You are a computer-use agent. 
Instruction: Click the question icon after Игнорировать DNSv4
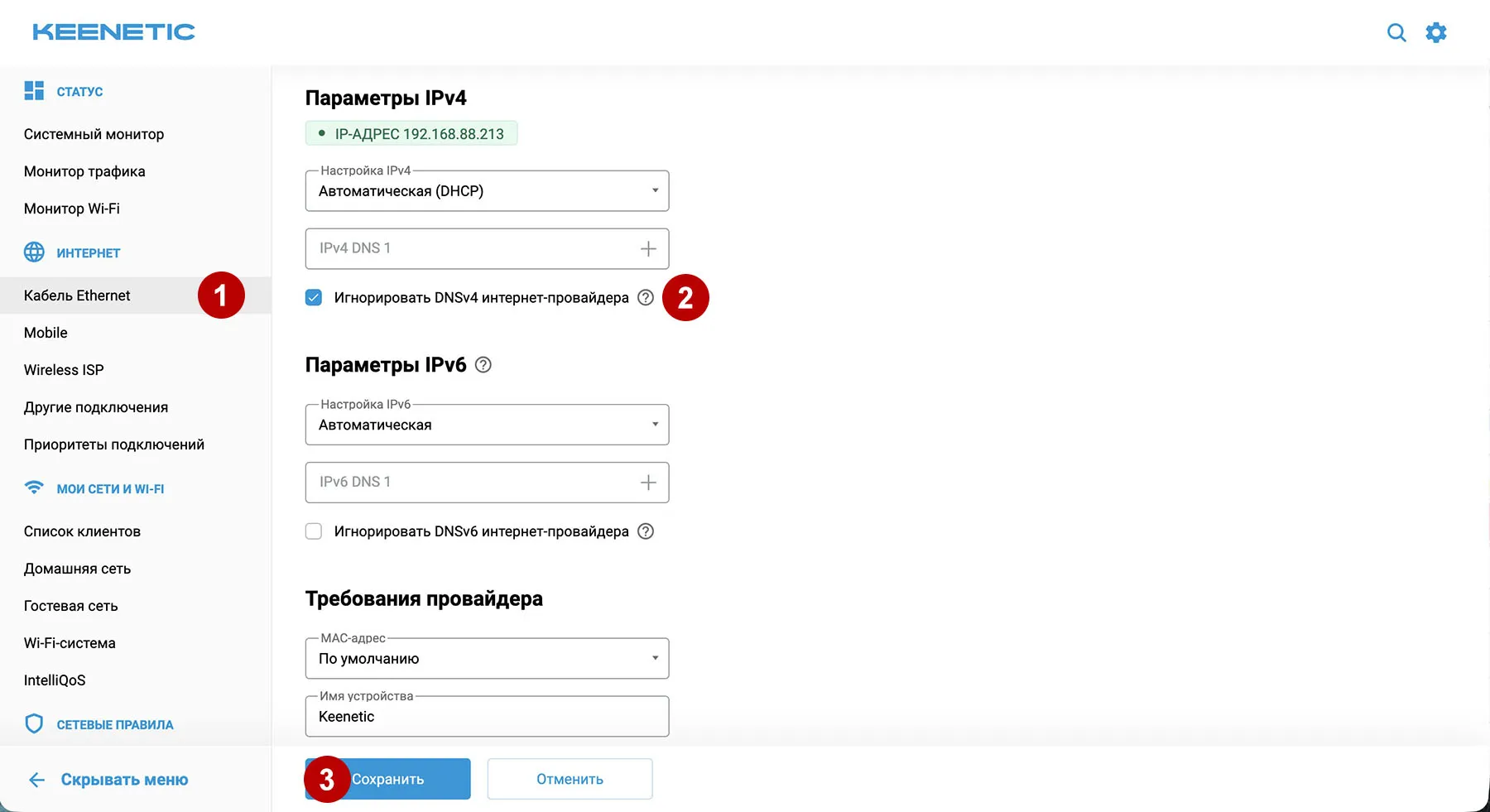click(646, 297)
